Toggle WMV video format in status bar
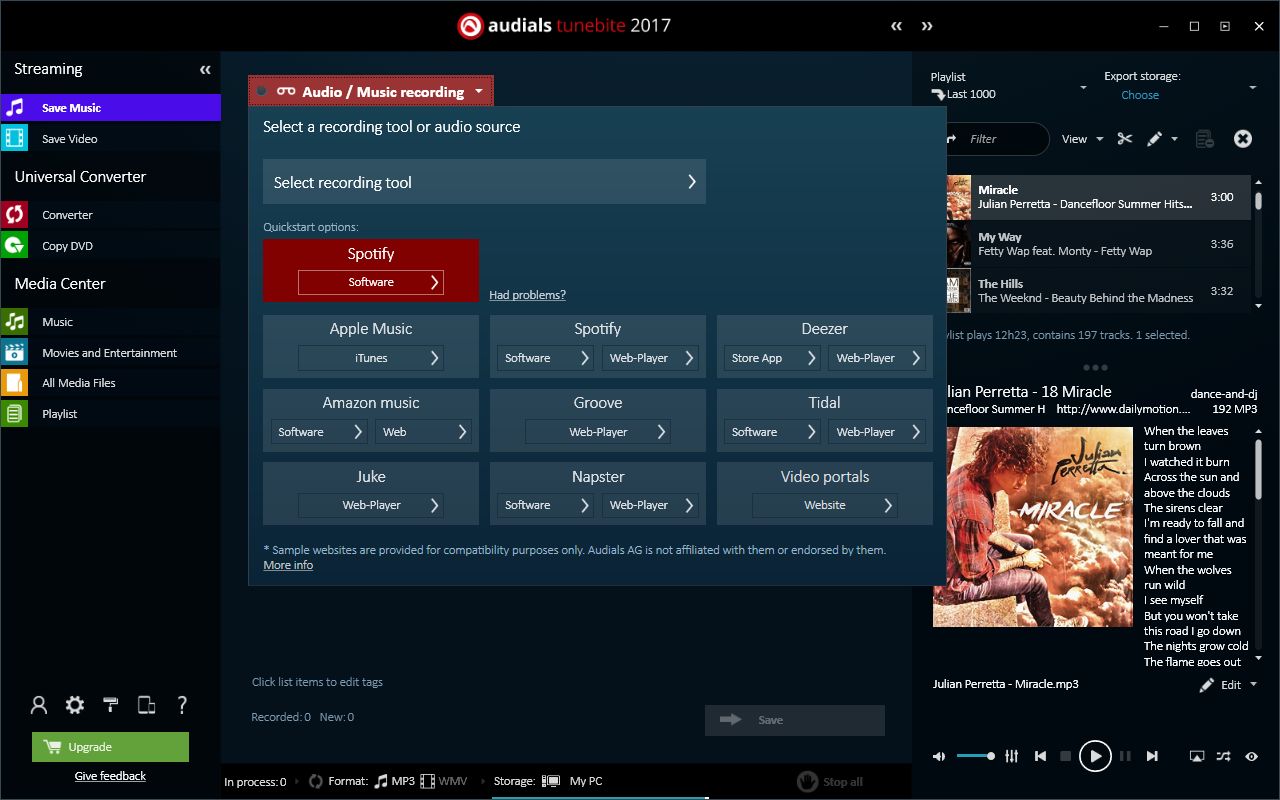 point(443,781)
